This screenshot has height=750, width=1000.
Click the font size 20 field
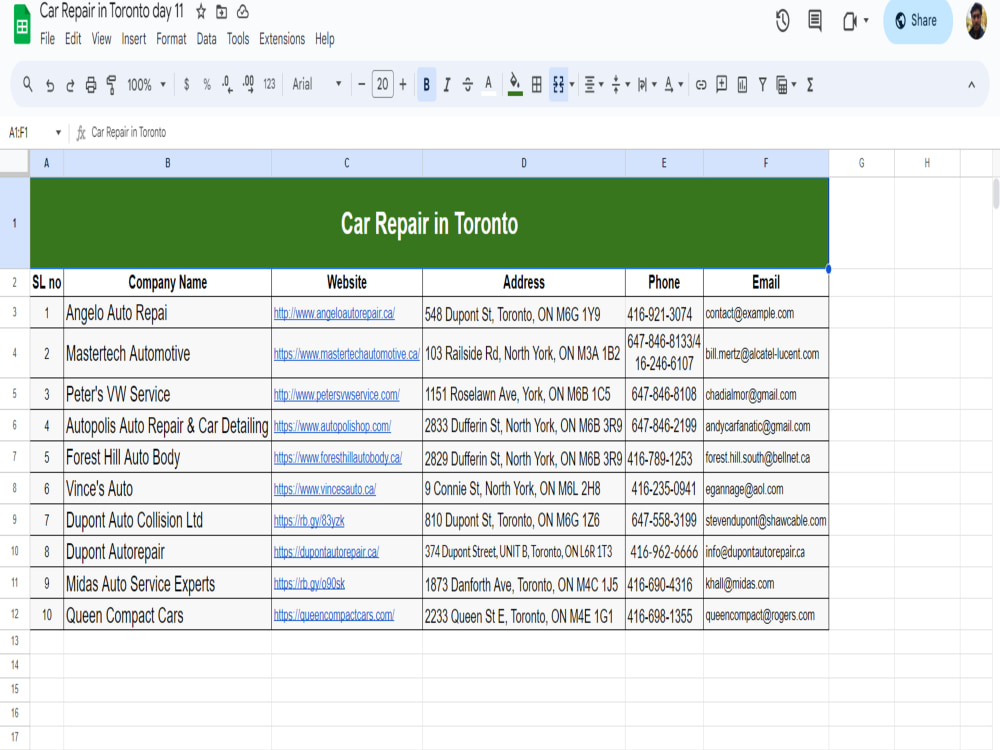click(x=383, y=84)
